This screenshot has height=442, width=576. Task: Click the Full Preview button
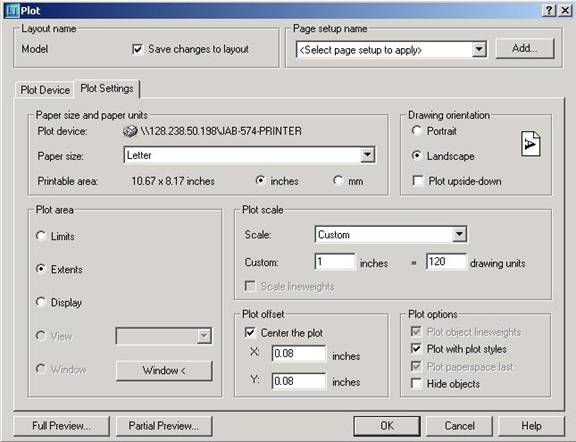point(61,426)
